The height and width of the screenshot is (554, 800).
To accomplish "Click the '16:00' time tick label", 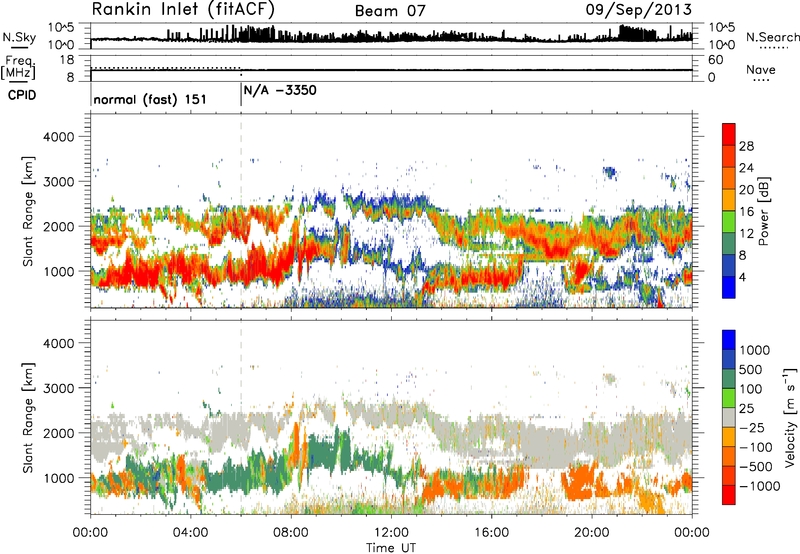I will (491, 533).
